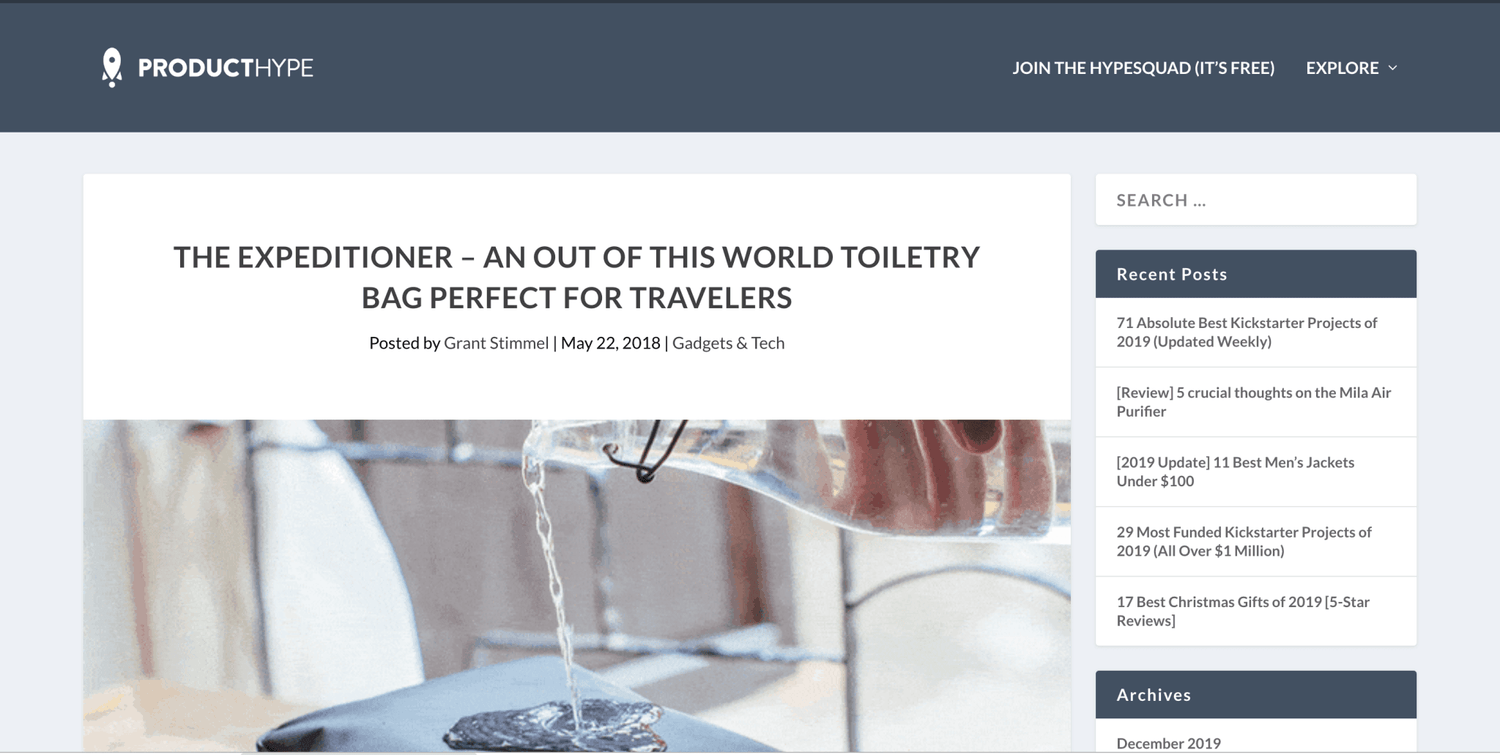Focus the Search input field
1500x755 pixels.
tap(1256, 200)
